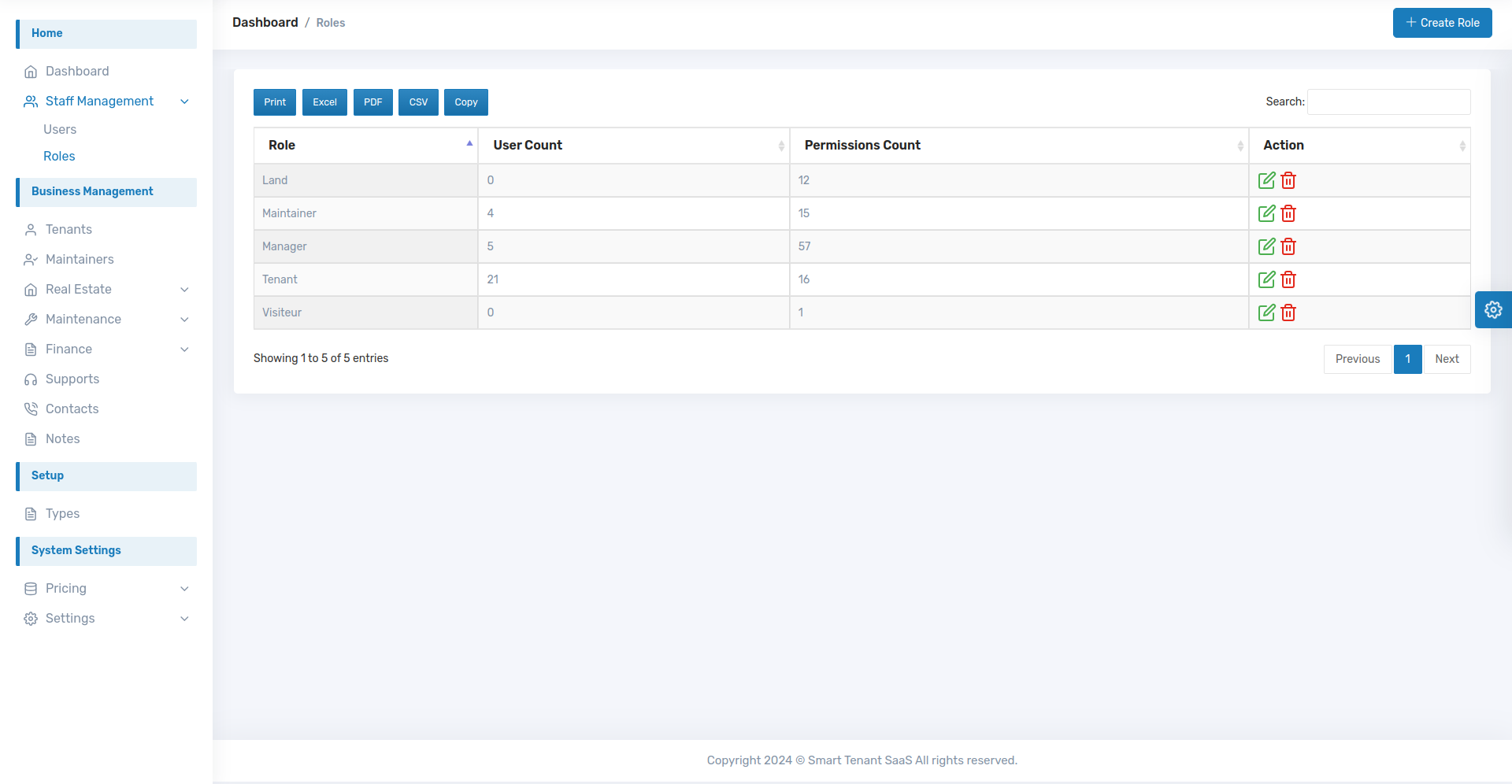Delete the Land role

coord(1288,180)
